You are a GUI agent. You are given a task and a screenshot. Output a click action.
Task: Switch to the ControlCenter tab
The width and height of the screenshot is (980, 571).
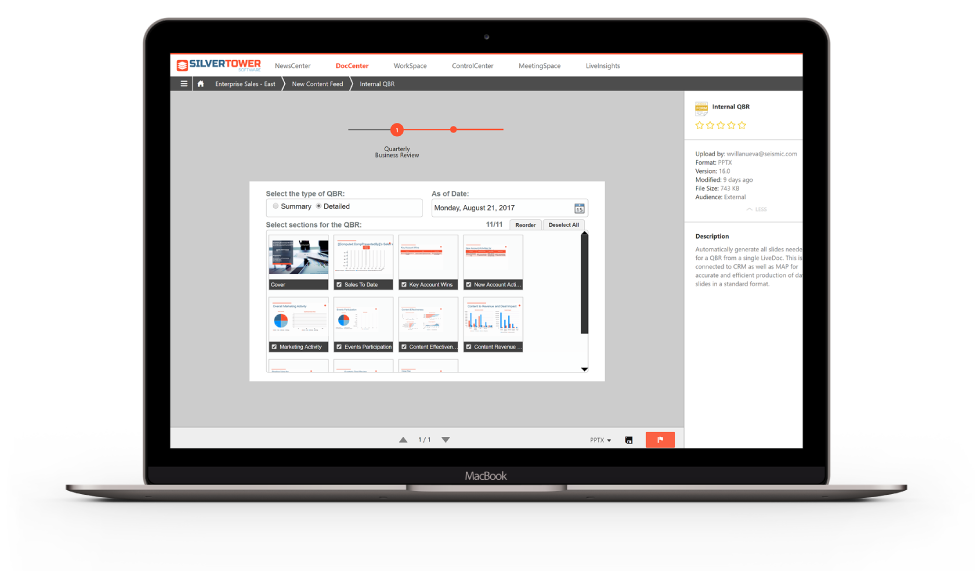pos(472,66)
